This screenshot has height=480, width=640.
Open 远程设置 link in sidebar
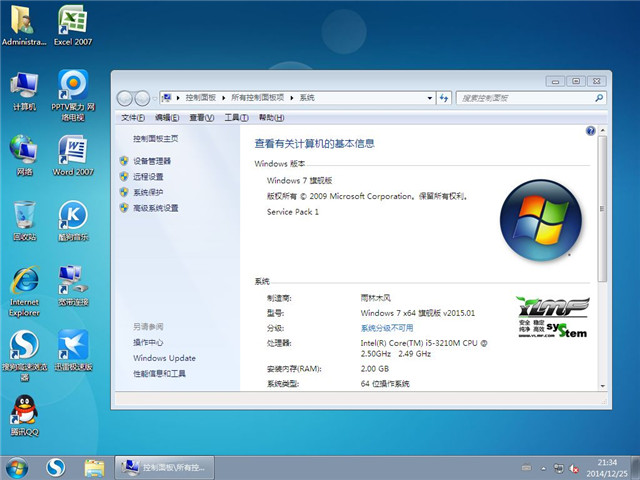coord(148,177)
